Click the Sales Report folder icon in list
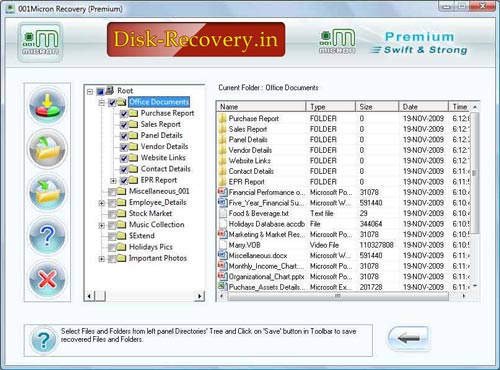The width and height of the screenshot is (500, 370). click(222, 129)
